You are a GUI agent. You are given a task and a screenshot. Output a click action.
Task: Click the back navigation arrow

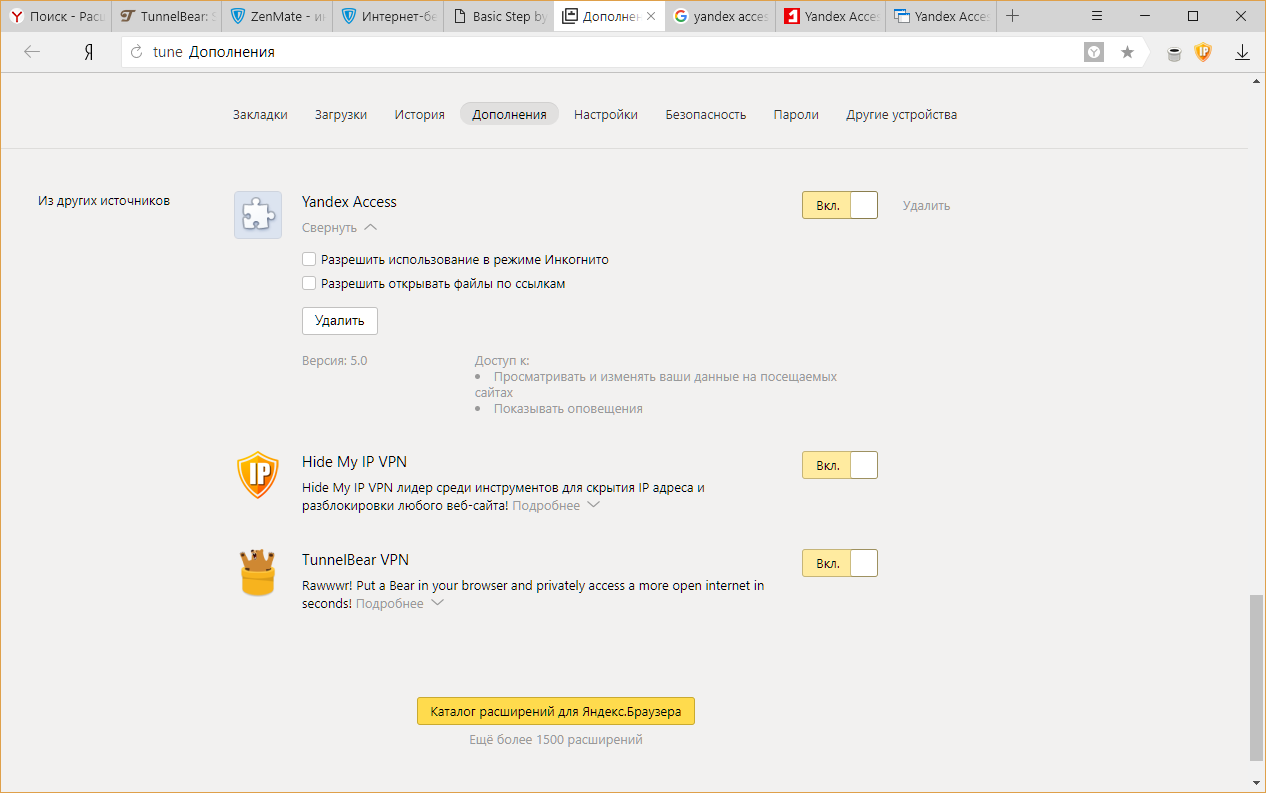[x=32, y=52]
